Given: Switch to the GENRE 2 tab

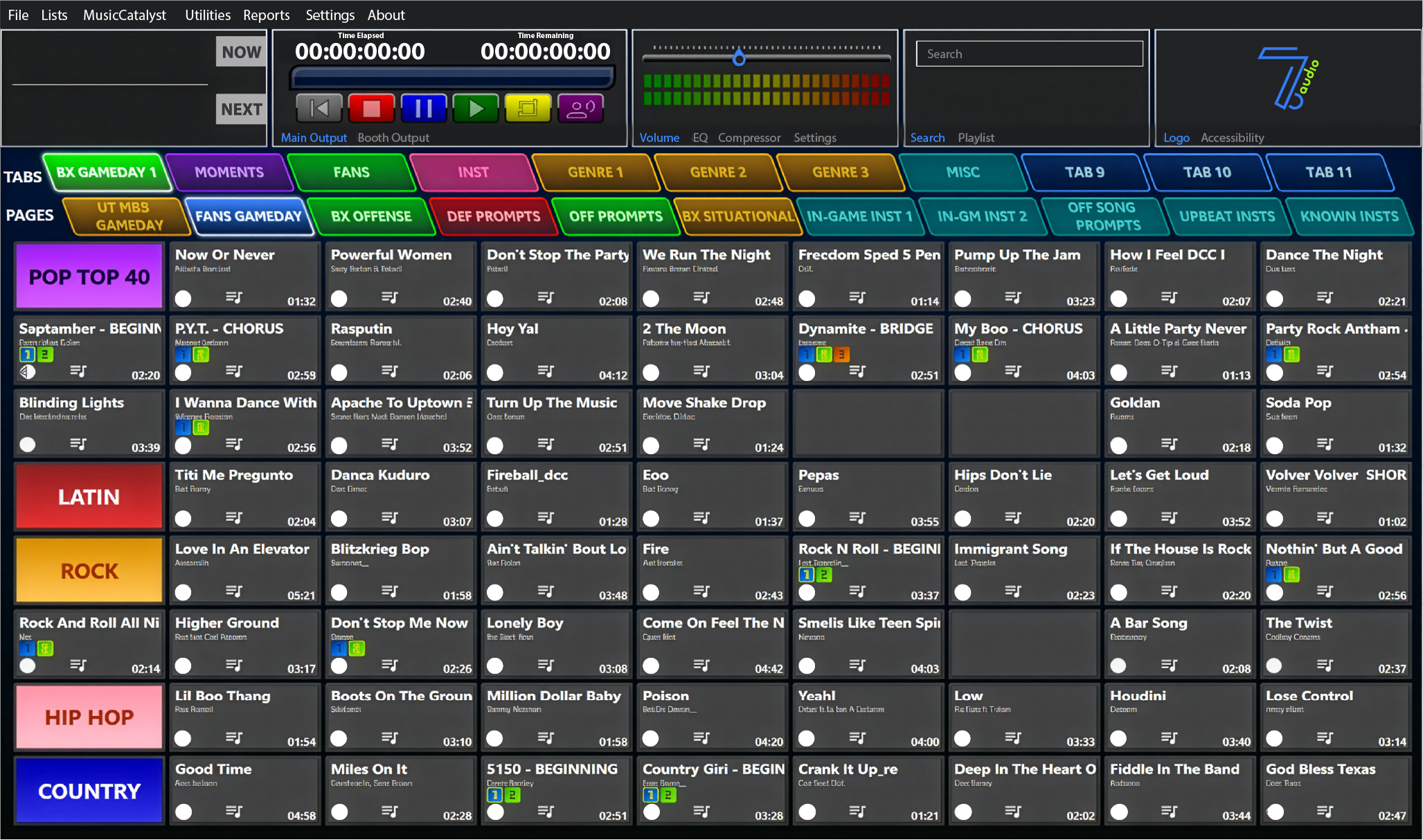Looking at the screenshot, I should point(718,172).
